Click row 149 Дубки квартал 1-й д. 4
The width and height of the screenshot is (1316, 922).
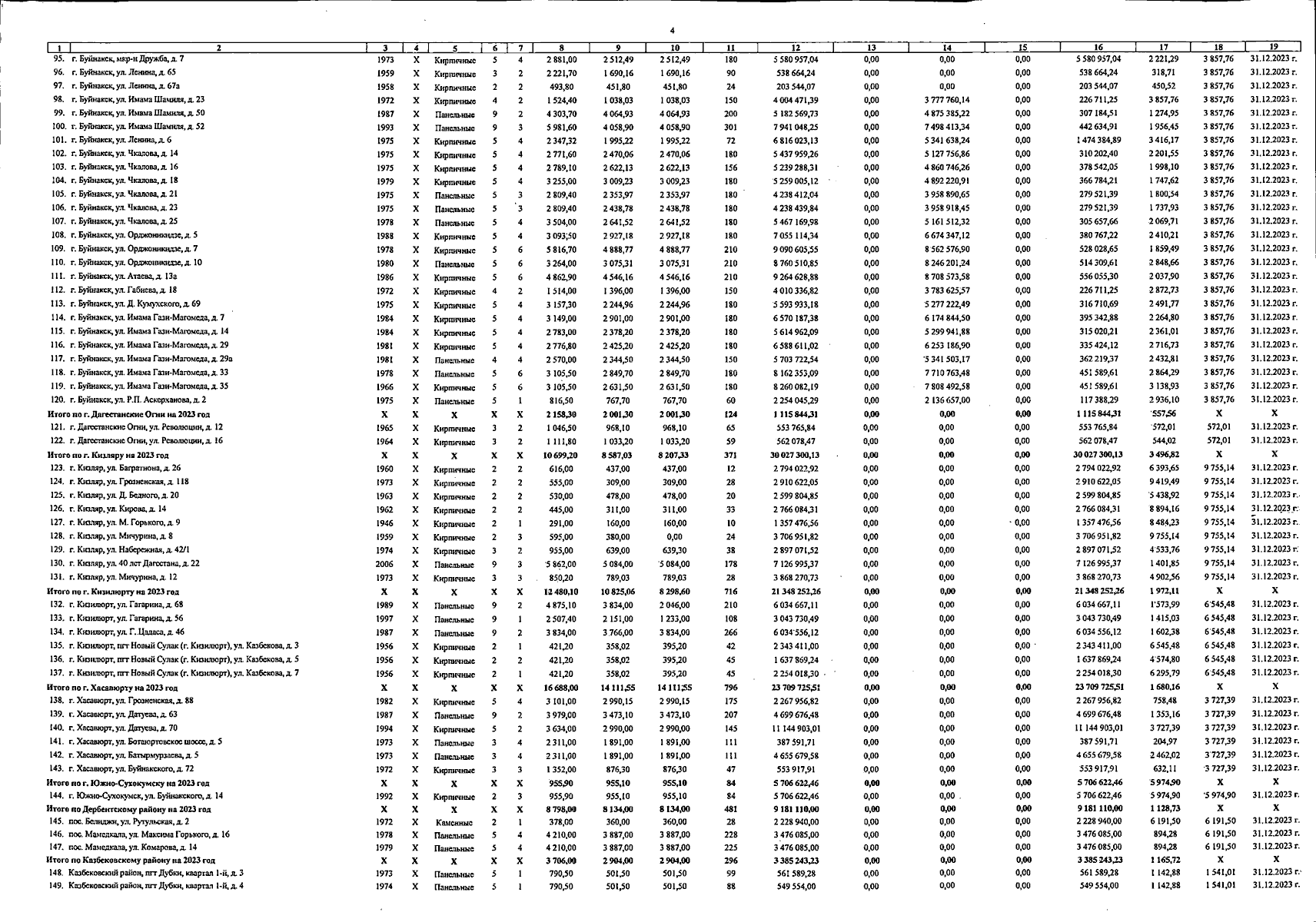tap(156, 886)
